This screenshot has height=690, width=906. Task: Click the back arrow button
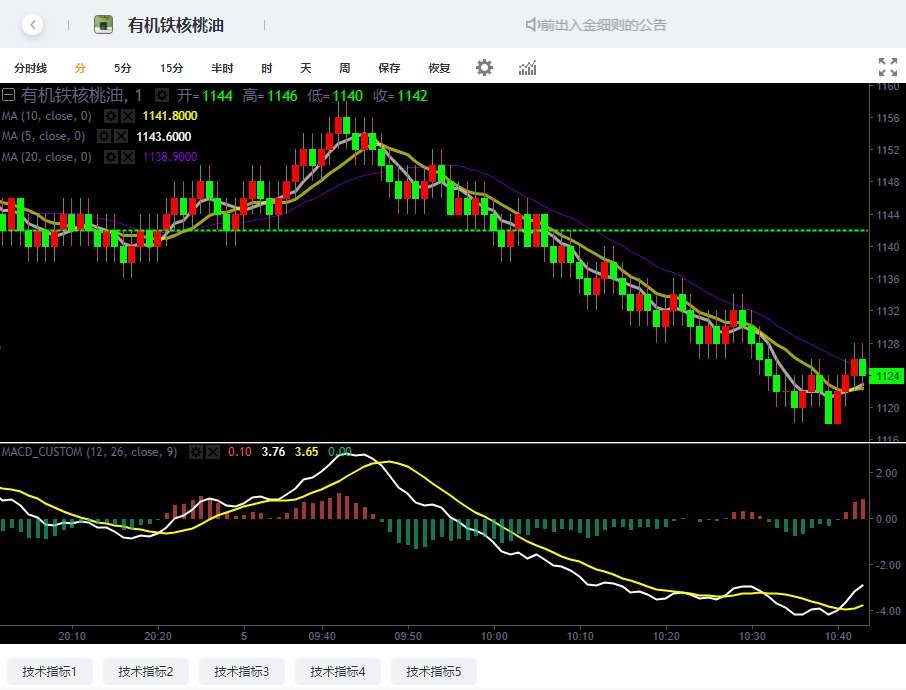tap(33, 25)
